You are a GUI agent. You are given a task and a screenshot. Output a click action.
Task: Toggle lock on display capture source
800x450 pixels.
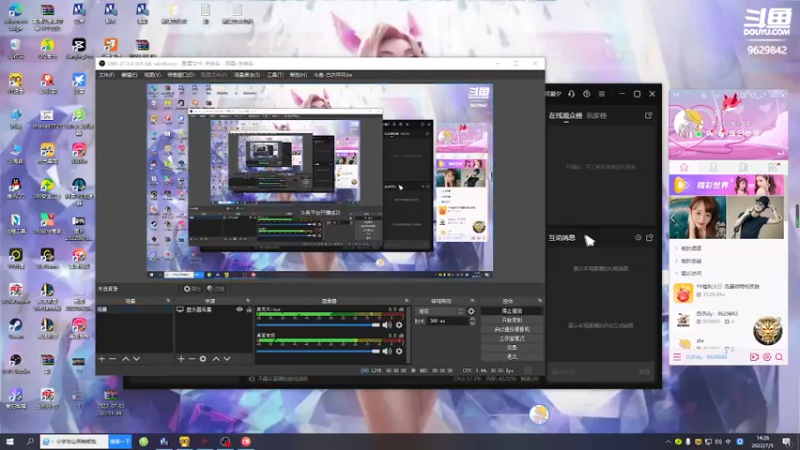(x=249, y=309)
